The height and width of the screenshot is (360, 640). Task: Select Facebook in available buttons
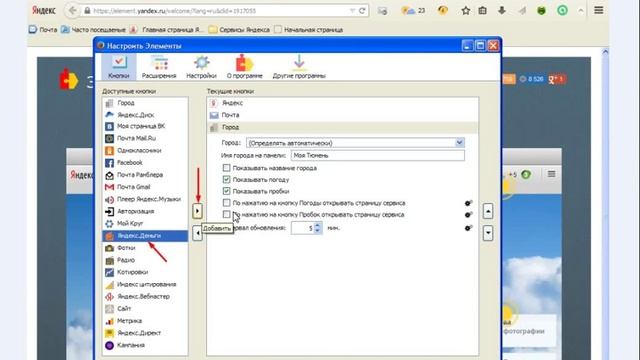tap(145, 162)
